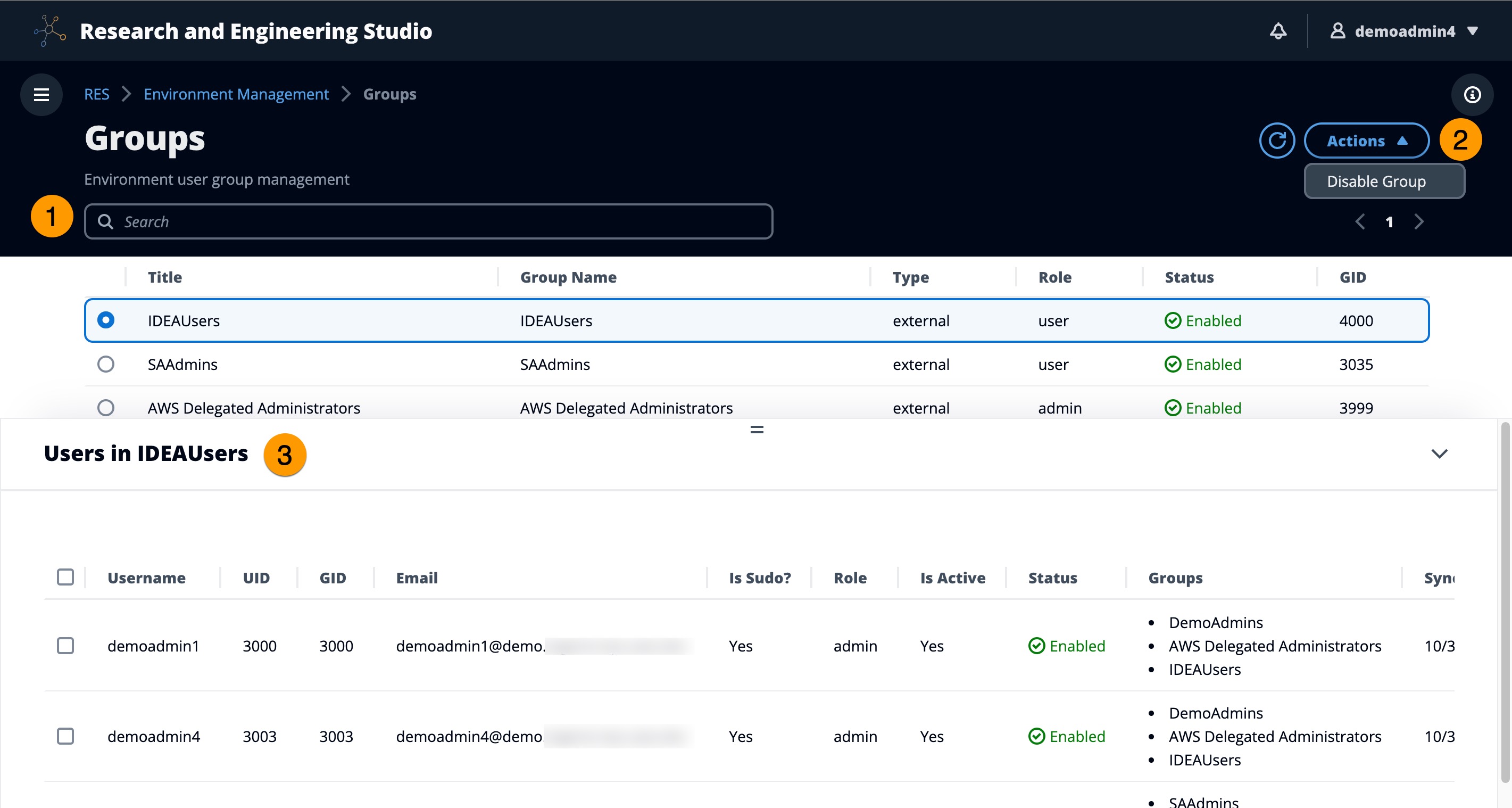
Task: Click the search magnifier icon
Action: click(106, 222)
